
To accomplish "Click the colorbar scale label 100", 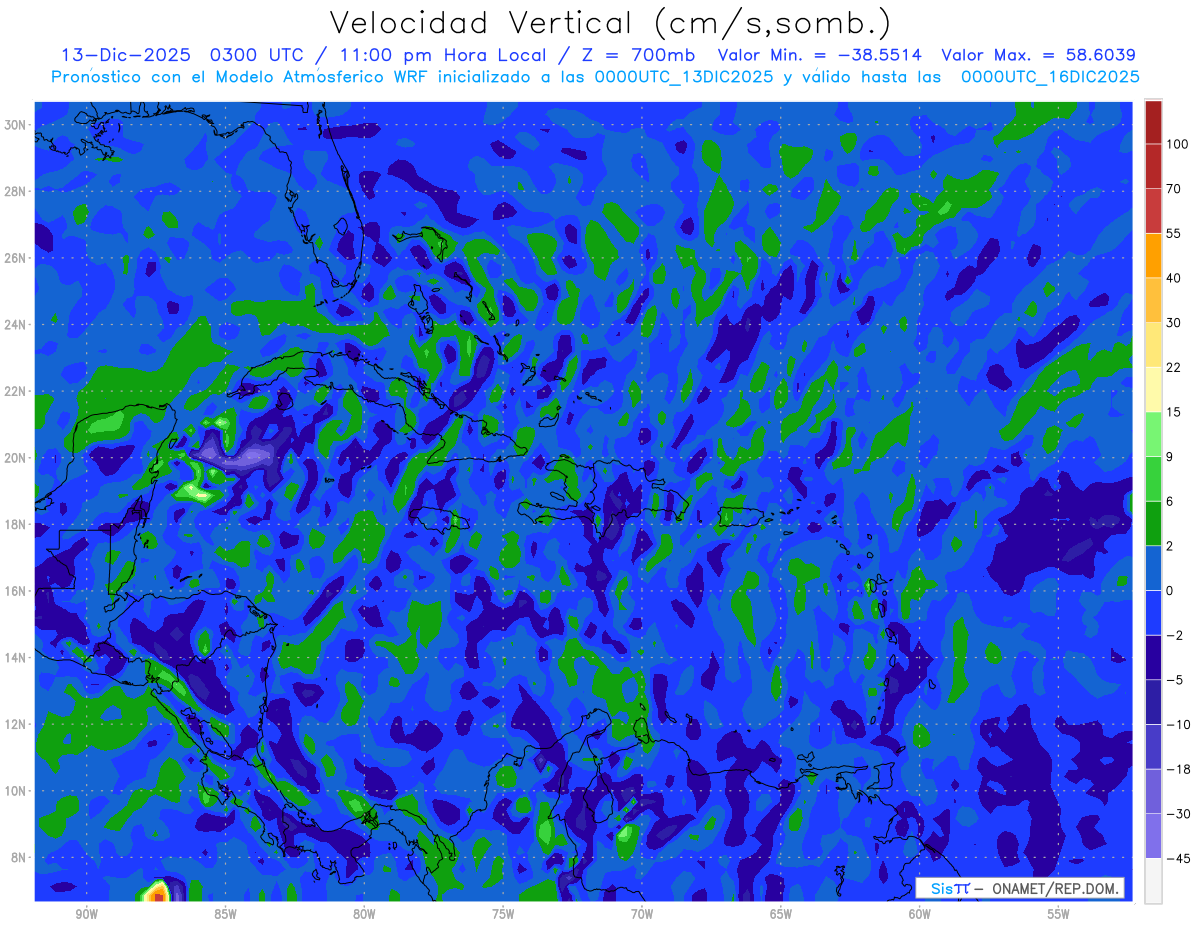I will pyautogui.click(x=1177, y=144).
